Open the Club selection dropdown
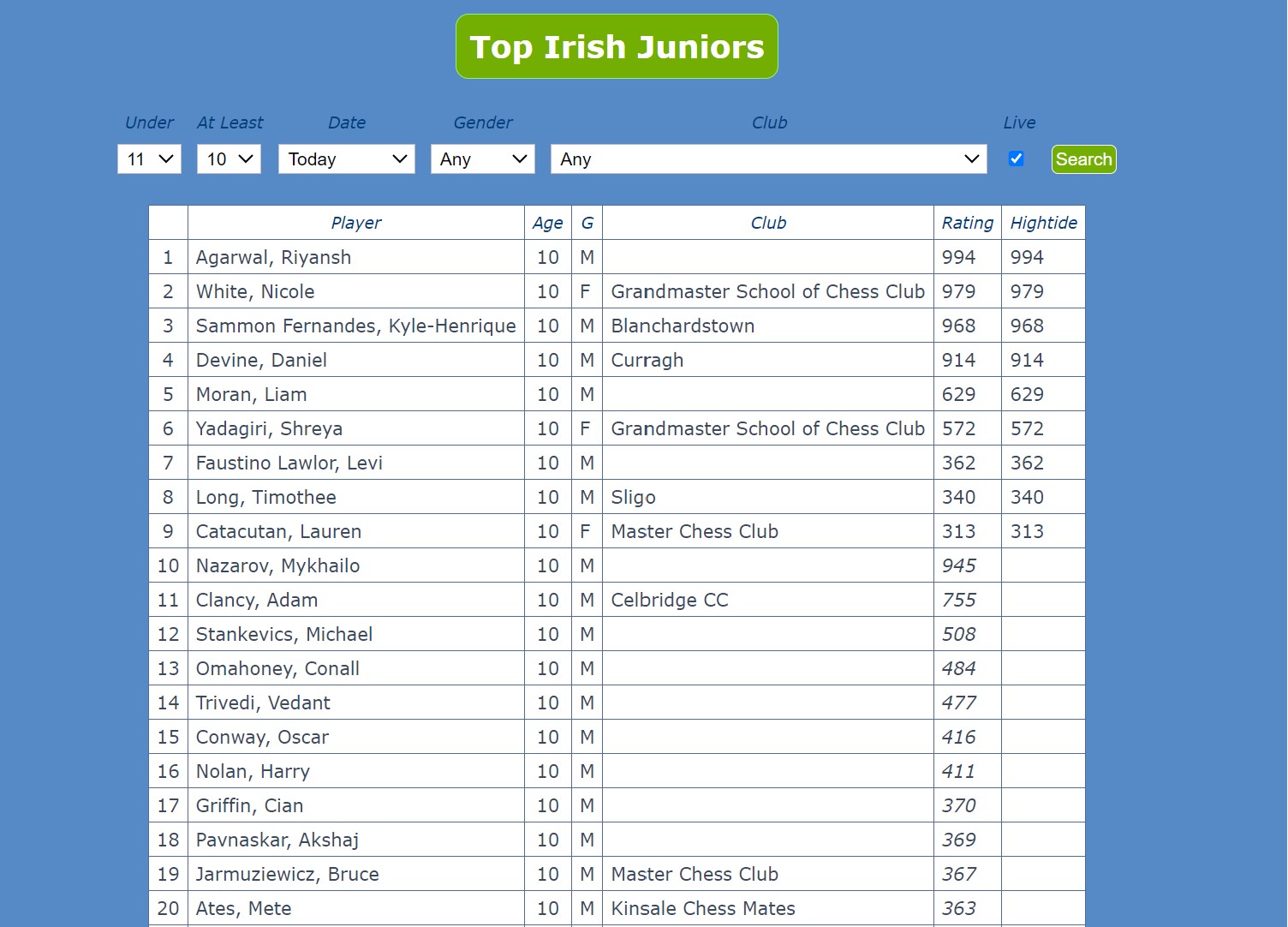Image resolution: width=1288 pixels, height=927 pixels. pos(768,158)
